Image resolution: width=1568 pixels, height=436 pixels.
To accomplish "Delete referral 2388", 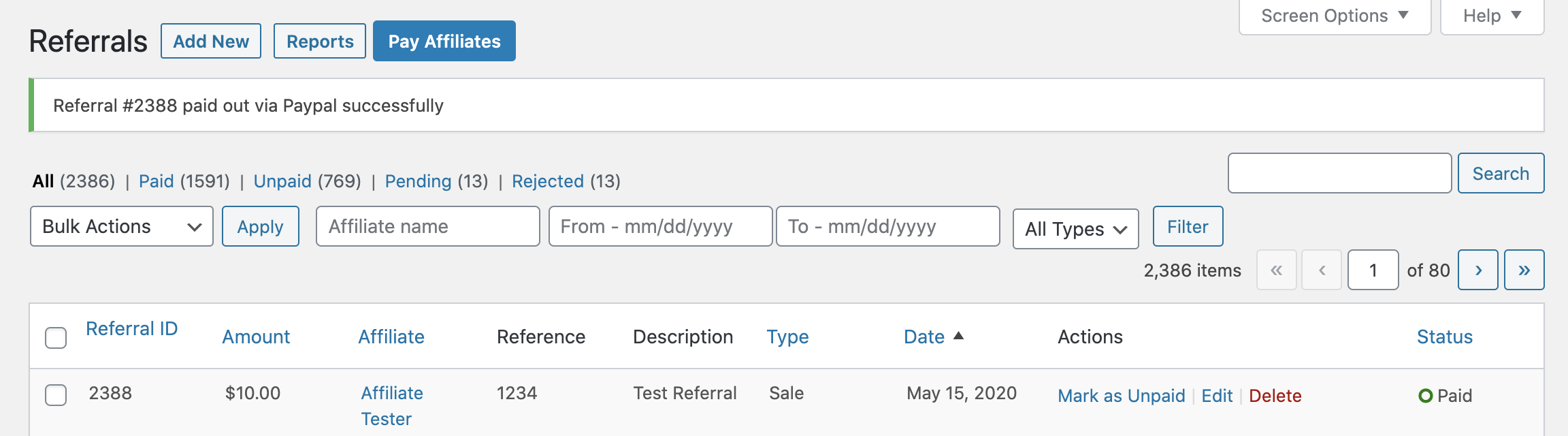I will point(1275,396).
